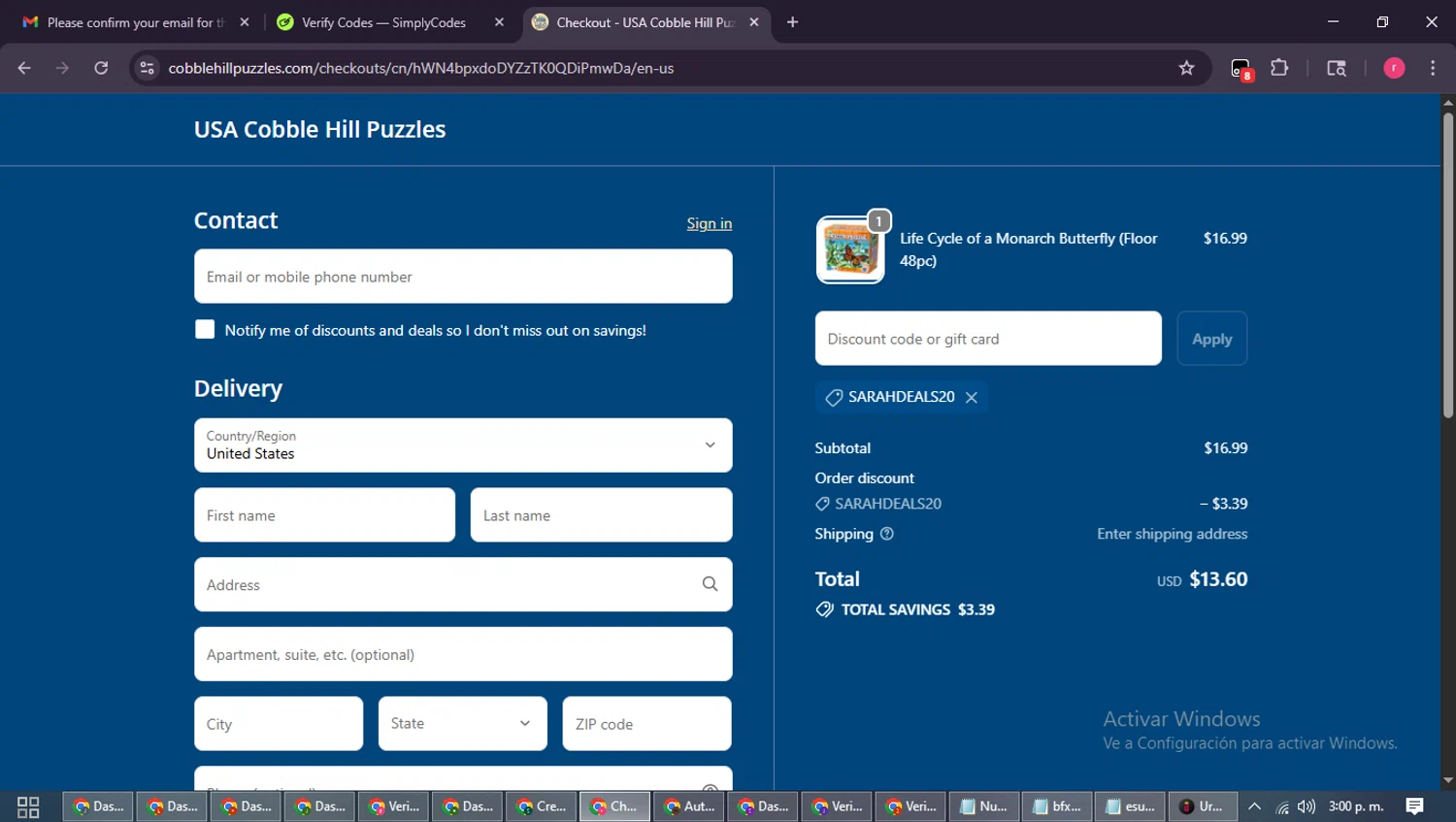The height and width of the screenshot is (822, 1456).
Task: Open the extension icon with red badge
Action: (x=1241, y=69)
